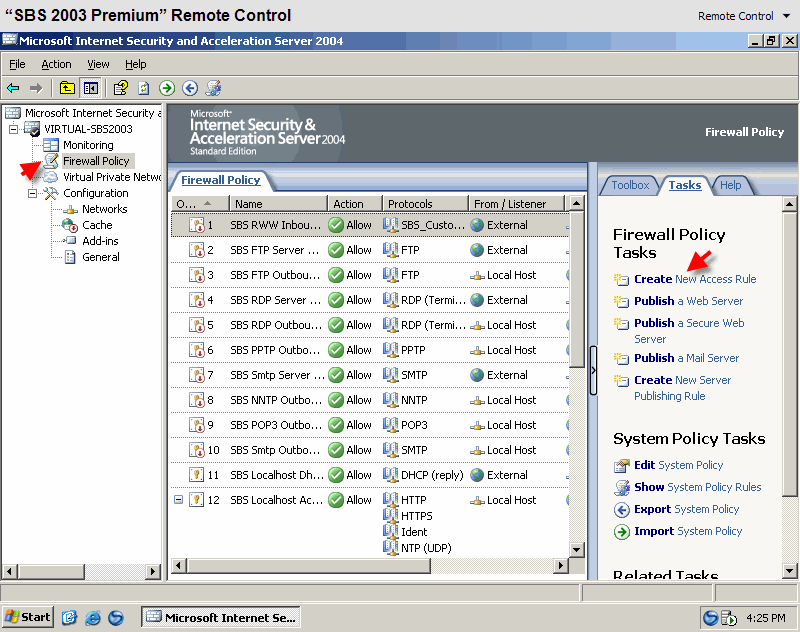This screenshot has height=632, width=800.
Task: Click the green Import arrow toolbar icon
Action: pos(167,88)
